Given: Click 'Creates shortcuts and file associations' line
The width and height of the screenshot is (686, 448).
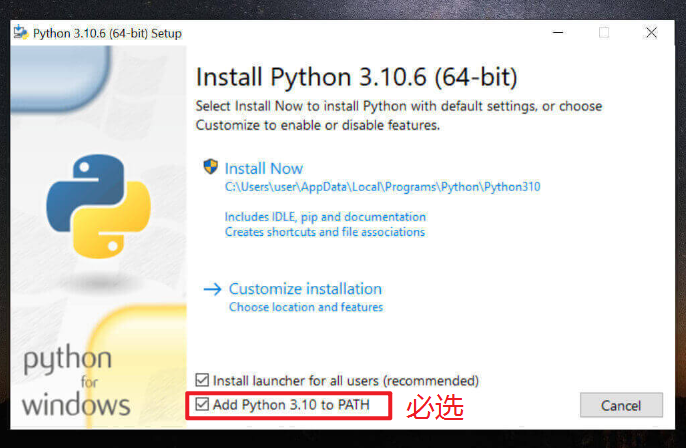Looking at the screenshot, I should click(x=324, y=232).
